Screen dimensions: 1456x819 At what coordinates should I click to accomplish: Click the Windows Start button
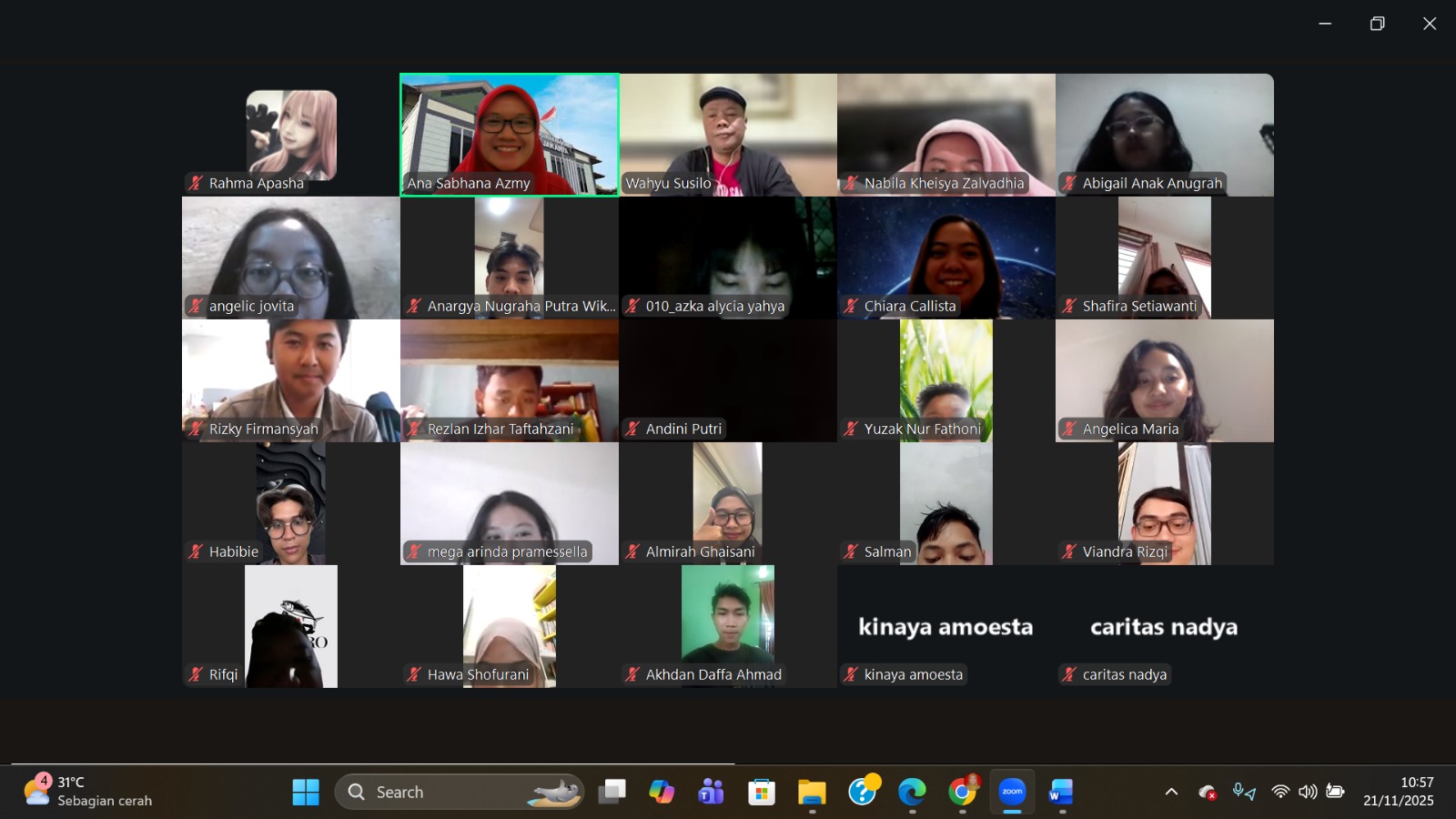pyautogui.click(x=306, y=792)
